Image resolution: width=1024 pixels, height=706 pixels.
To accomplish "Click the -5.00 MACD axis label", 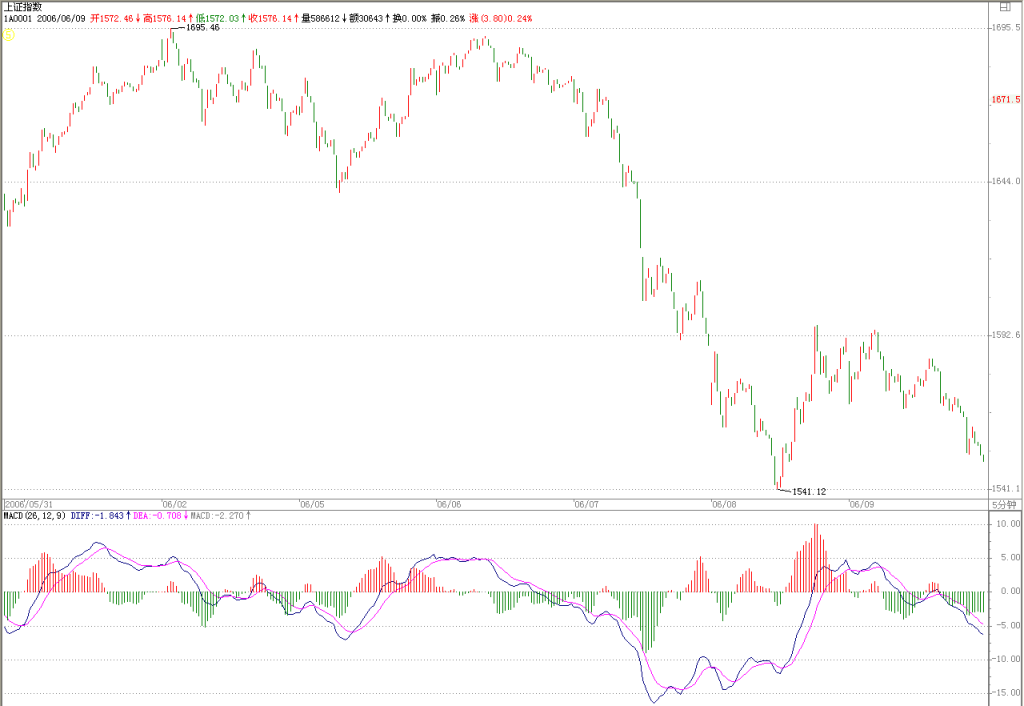I will [x=1009, y=625].
